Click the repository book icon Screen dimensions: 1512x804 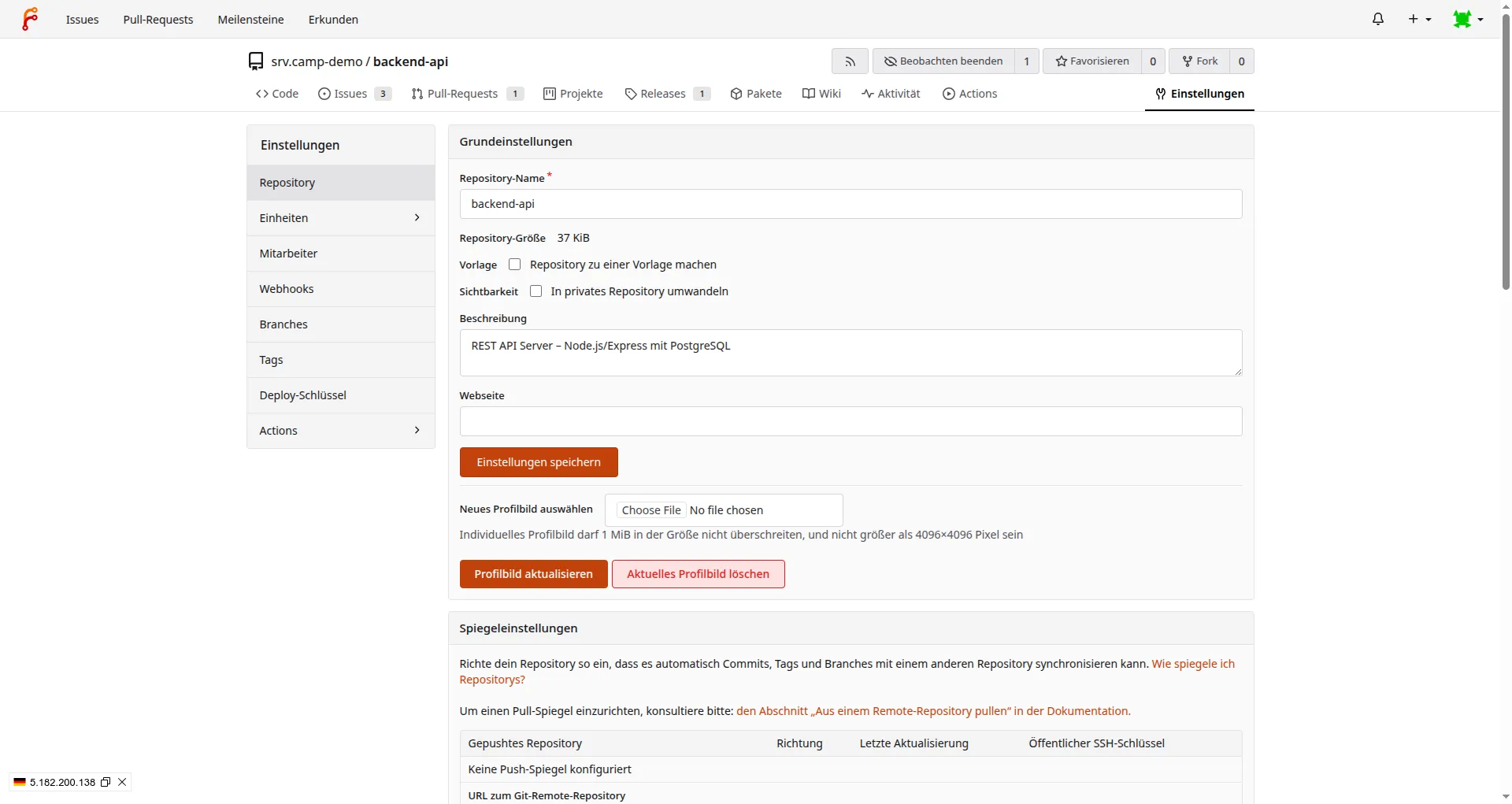256,61
